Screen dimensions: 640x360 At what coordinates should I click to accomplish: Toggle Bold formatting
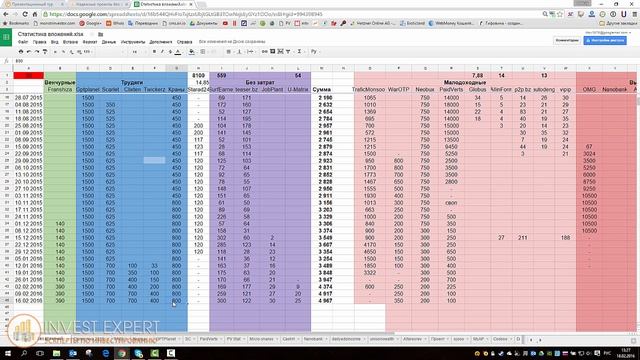click(x=154, y=51)
